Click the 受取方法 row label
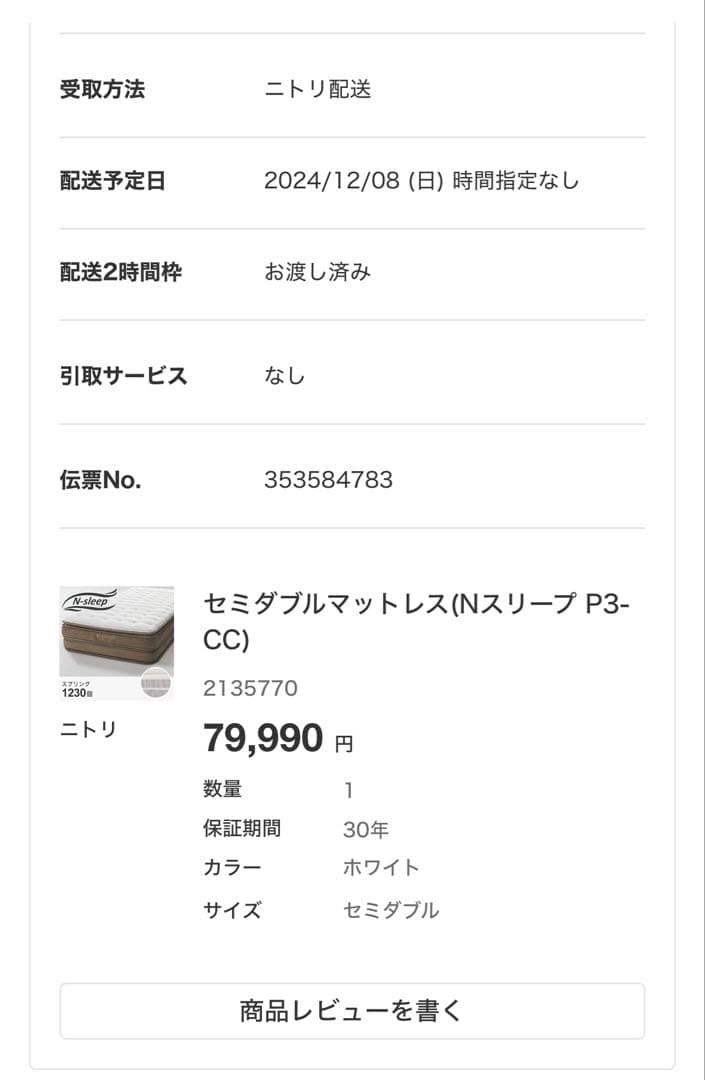This screenshot has height=1080, width=705. (102, 89)
